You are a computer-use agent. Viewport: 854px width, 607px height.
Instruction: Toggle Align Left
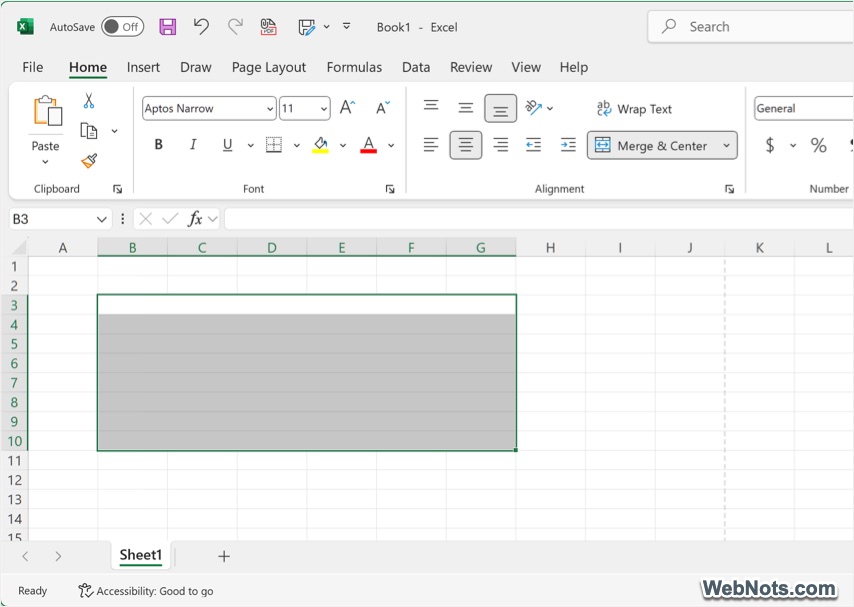tap(431, 145)
